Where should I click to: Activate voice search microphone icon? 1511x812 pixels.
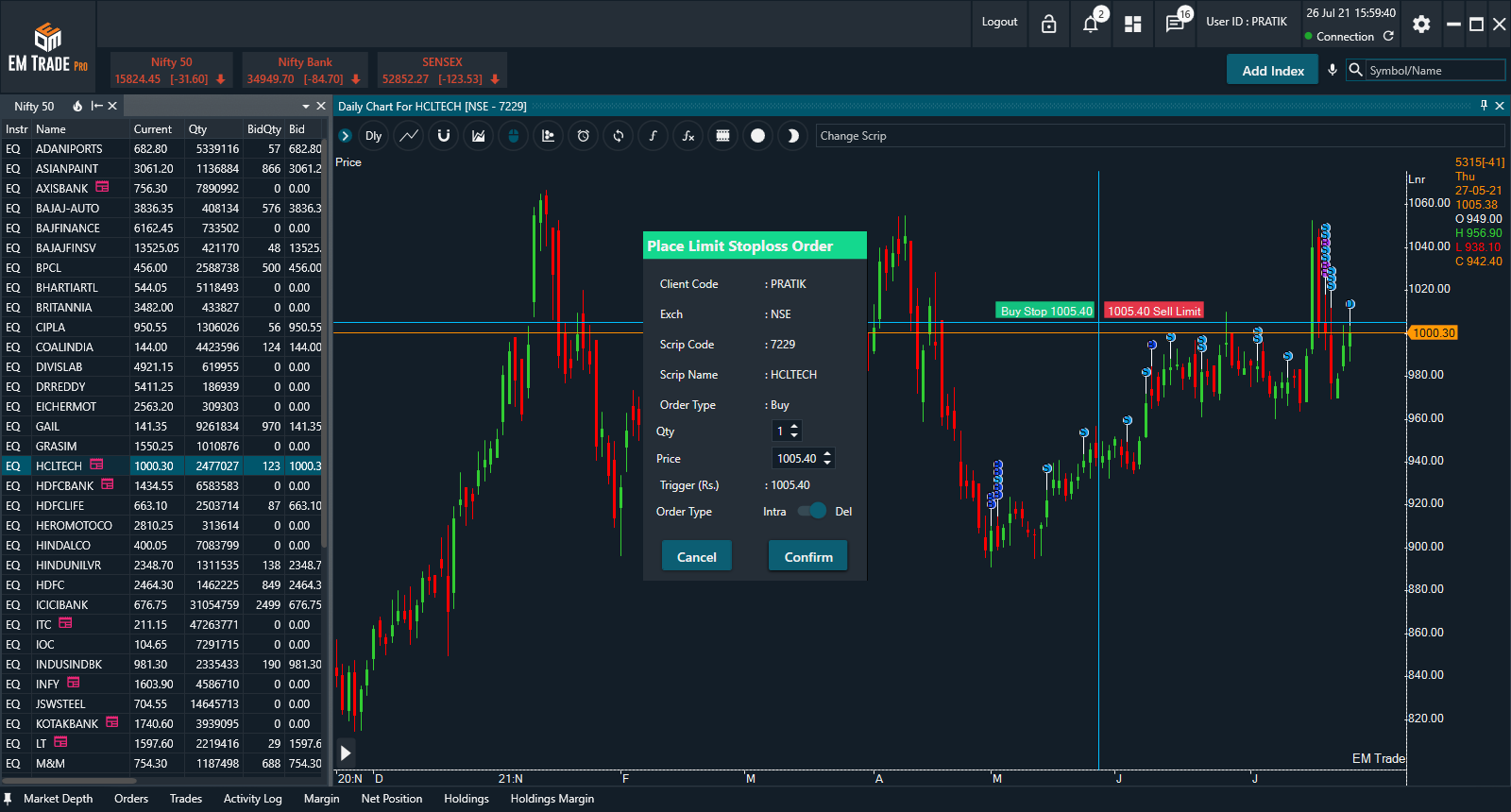pyautogui.click(x=1333, y=70)
